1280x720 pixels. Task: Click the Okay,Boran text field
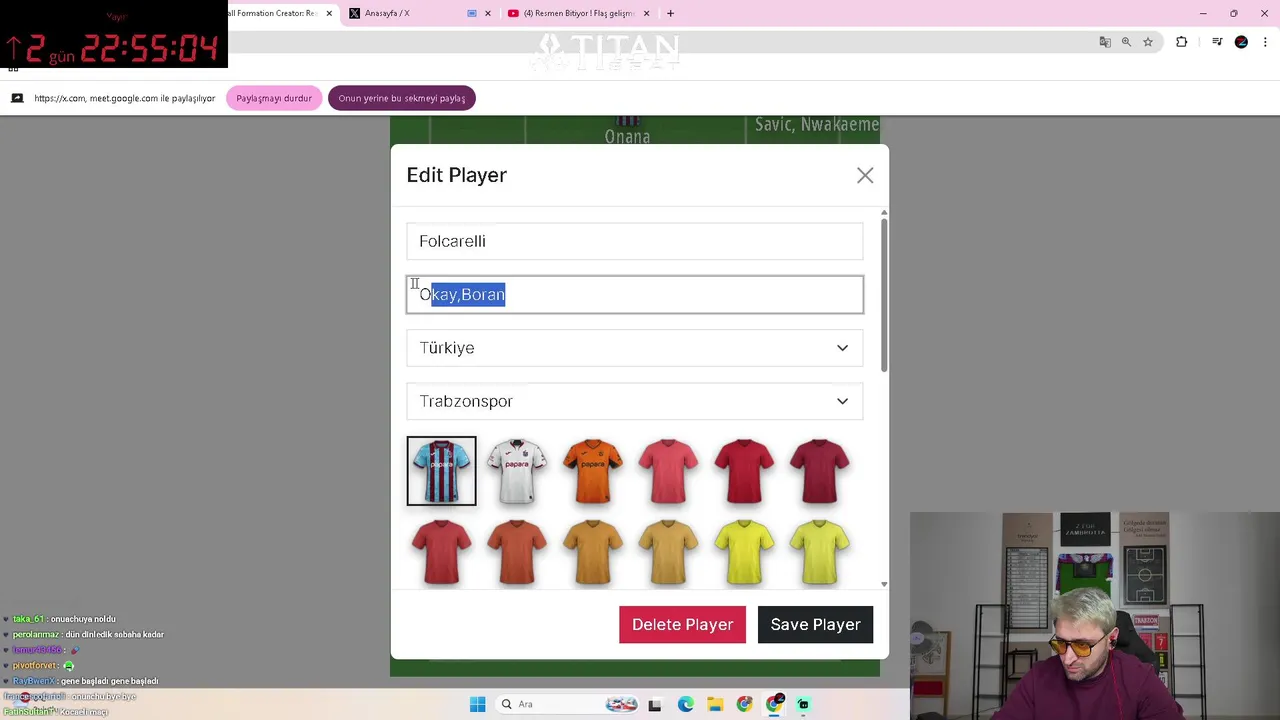click(635, 294)
